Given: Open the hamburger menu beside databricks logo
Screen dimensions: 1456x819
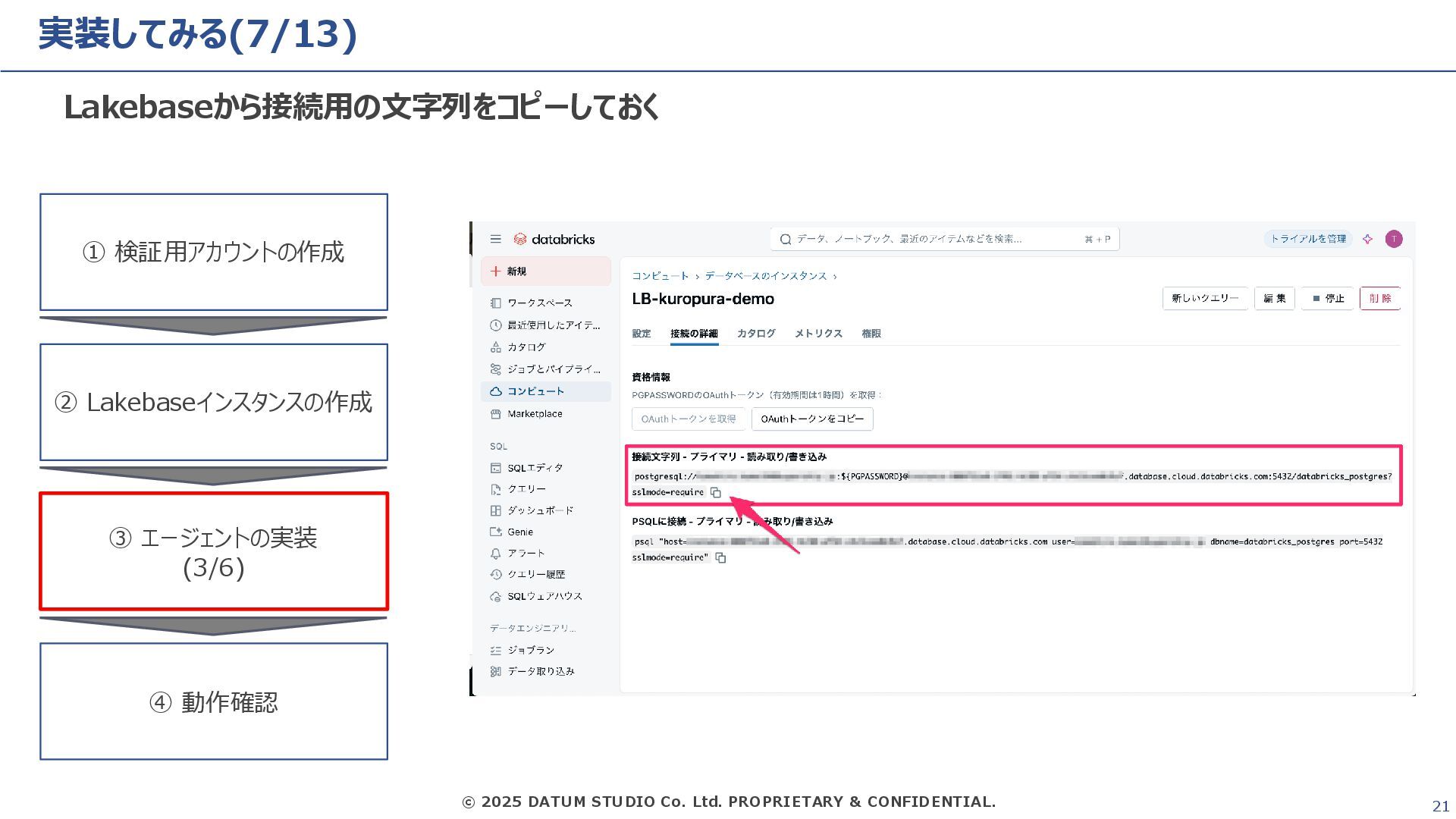Looking at the screenshot, I should [495, 239].
